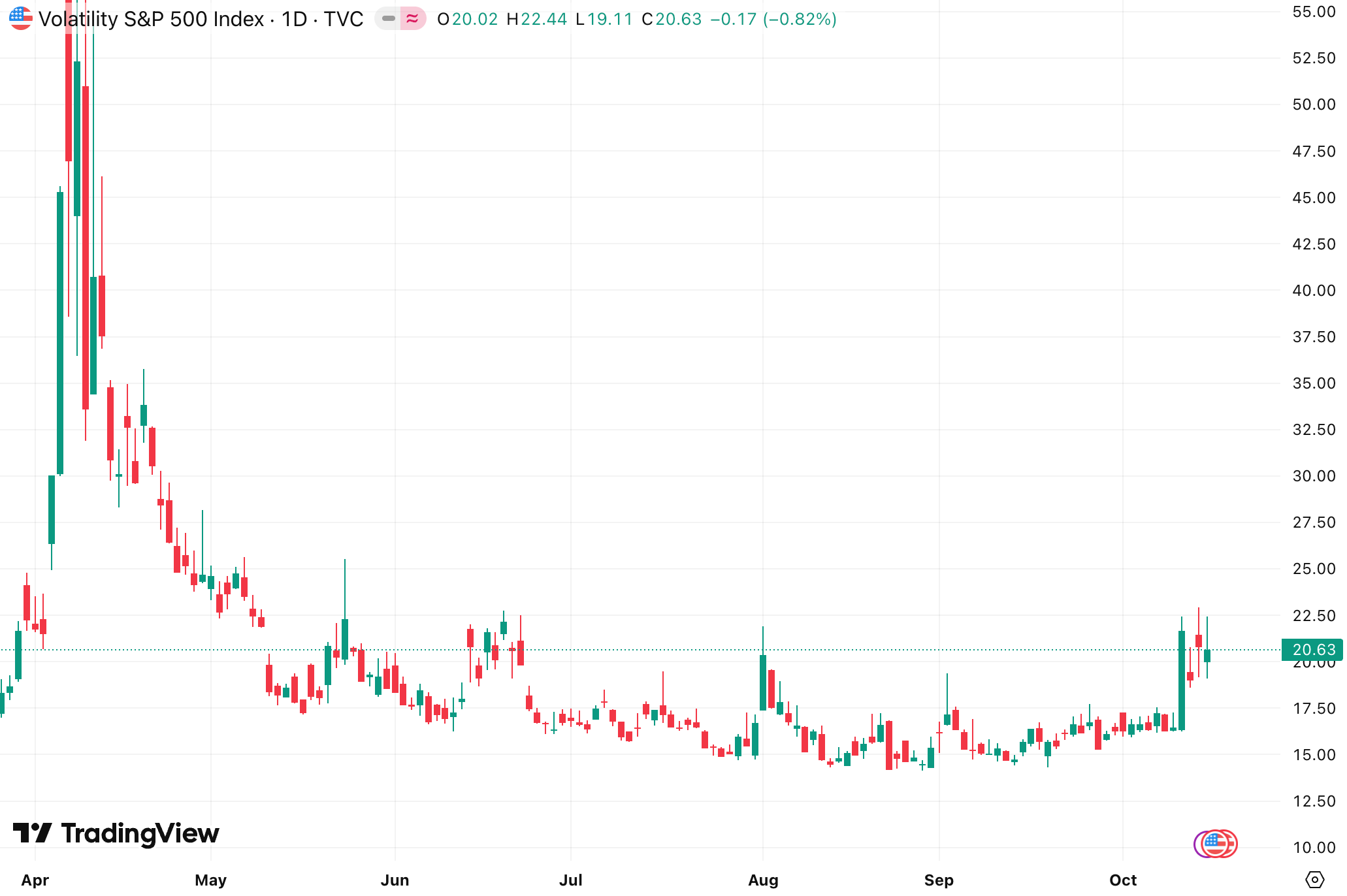Viewport: 1347px width, 896px height.
Task: Click the 55.00 price scale label
Action: click(x=1314, y=12)
